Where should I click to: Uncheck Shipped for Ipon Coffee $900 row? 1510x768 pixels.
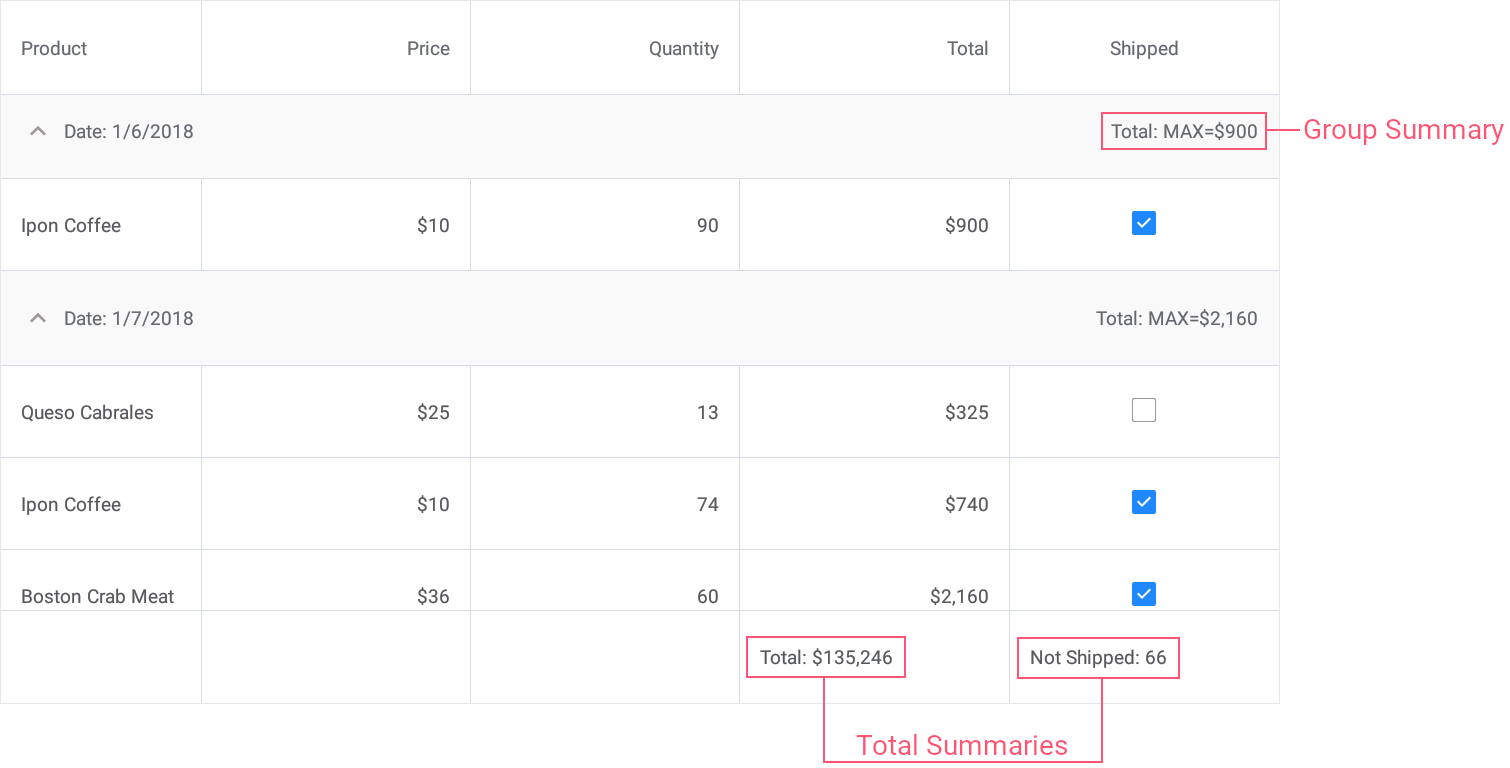click(1143, 223)
